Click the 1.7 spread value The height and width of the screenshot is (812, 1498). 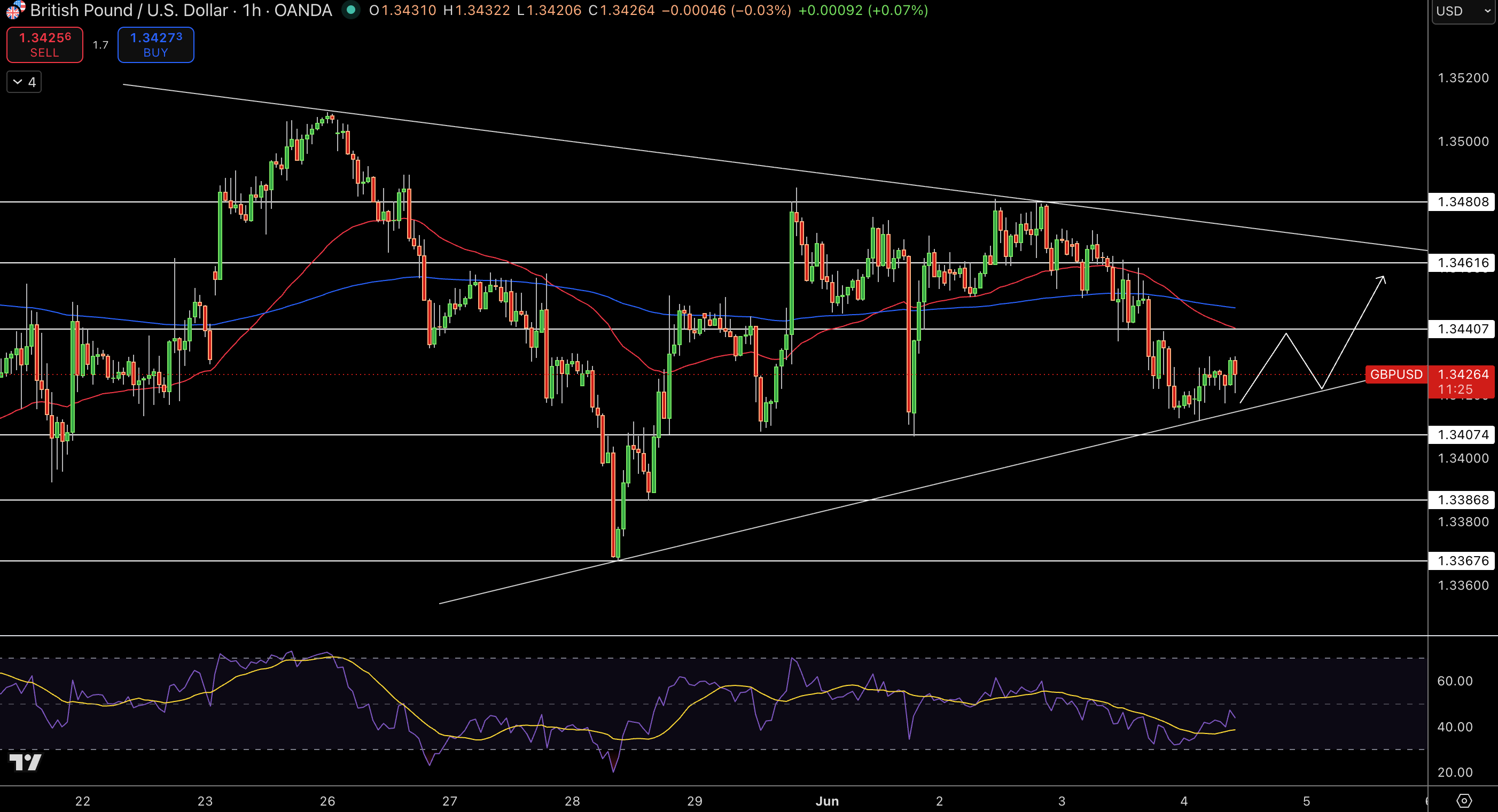click(x=100, y=45)
